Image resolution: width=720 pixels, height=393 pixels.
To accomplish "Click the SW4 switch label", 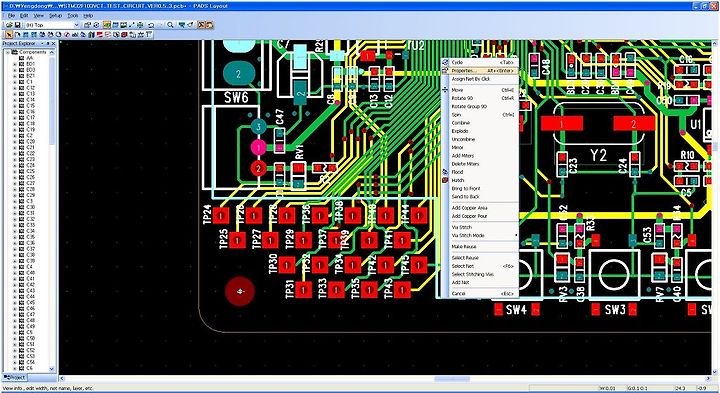I will pos(516,310).
